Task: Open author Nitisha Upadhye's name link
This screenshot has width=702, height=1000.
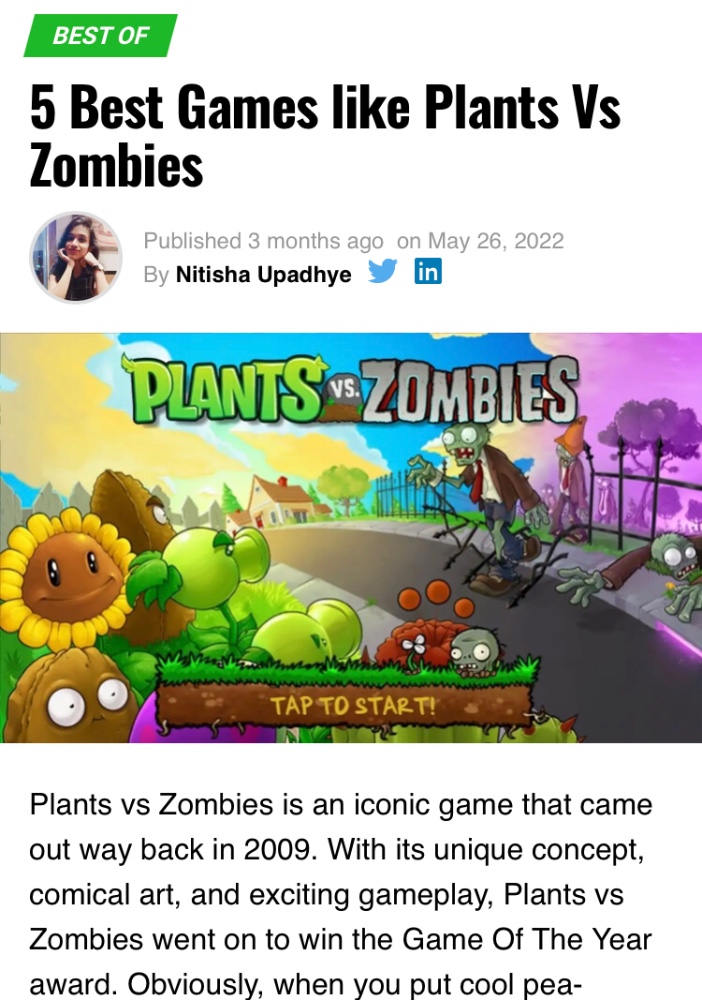Action: tap(263, 274)
